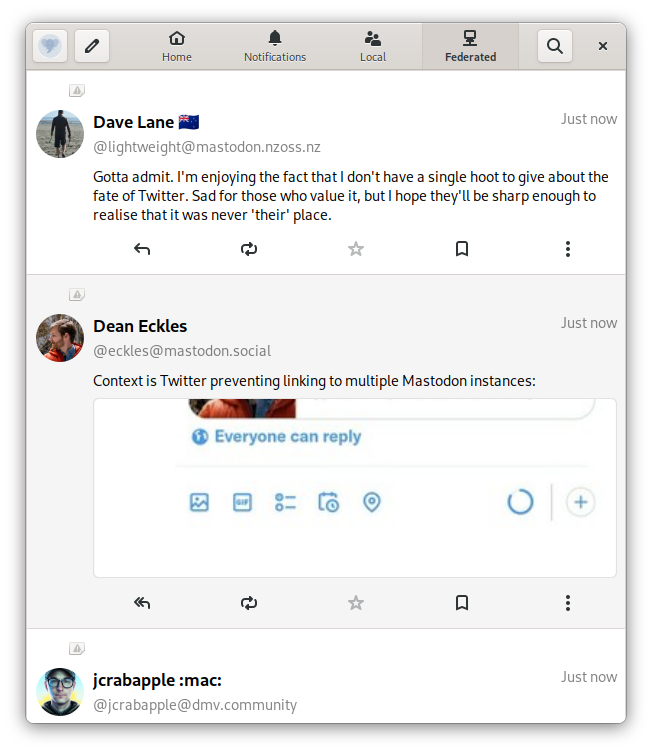Screen dimensions: 652x752
Task: Switch to the Local timeline tab
Action: coord(373,46)
